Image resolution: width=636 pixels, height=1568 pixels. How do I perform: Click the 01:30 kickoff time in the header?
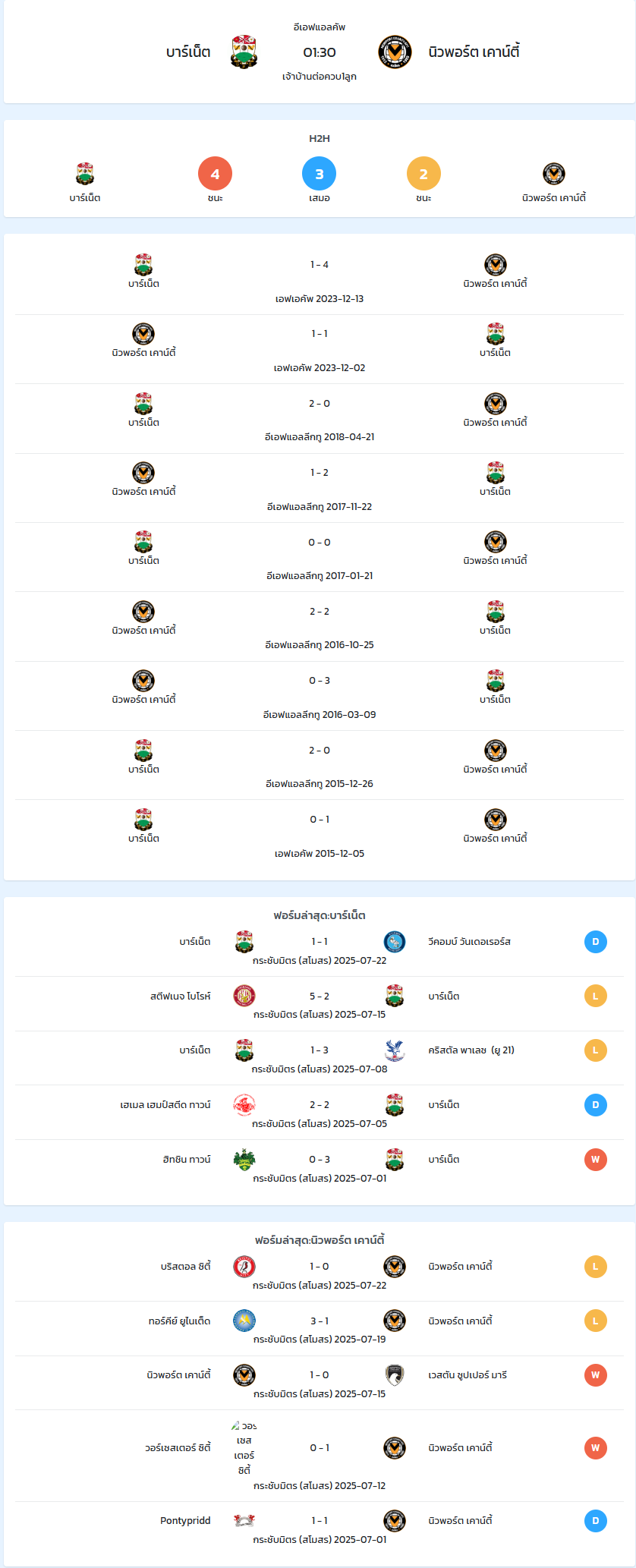click(320, 52)
